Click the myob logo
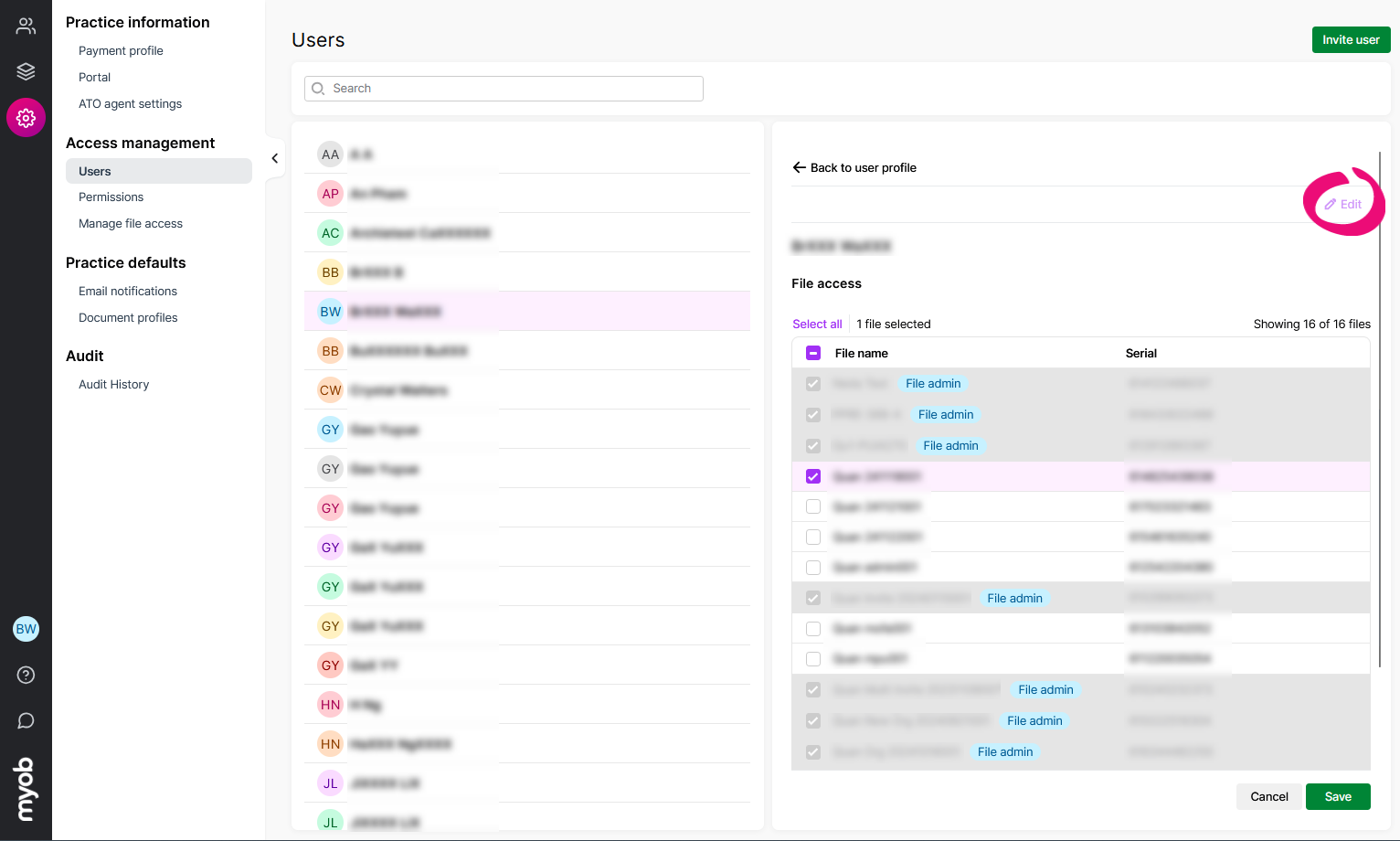This screenshot has height=841, width=1400. click(26, 789)
